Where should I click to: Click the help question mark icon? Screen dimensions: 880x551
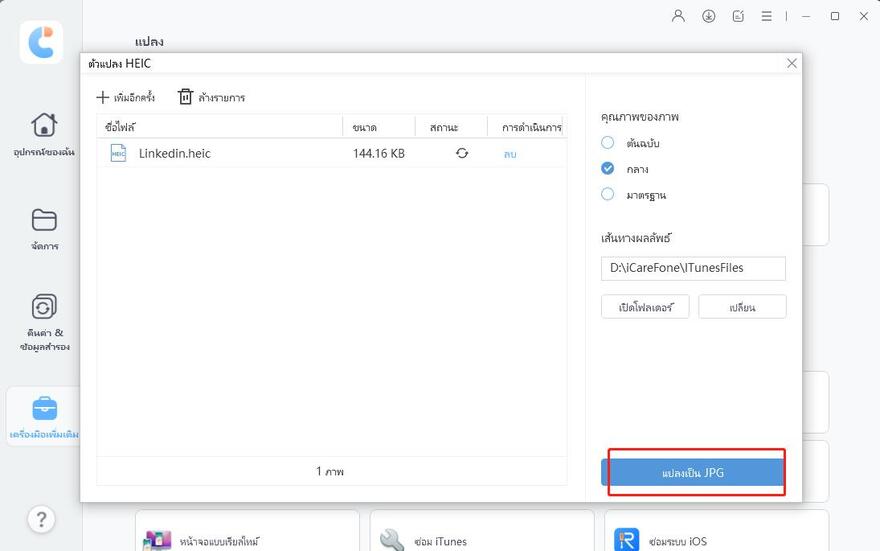[41, 519]
